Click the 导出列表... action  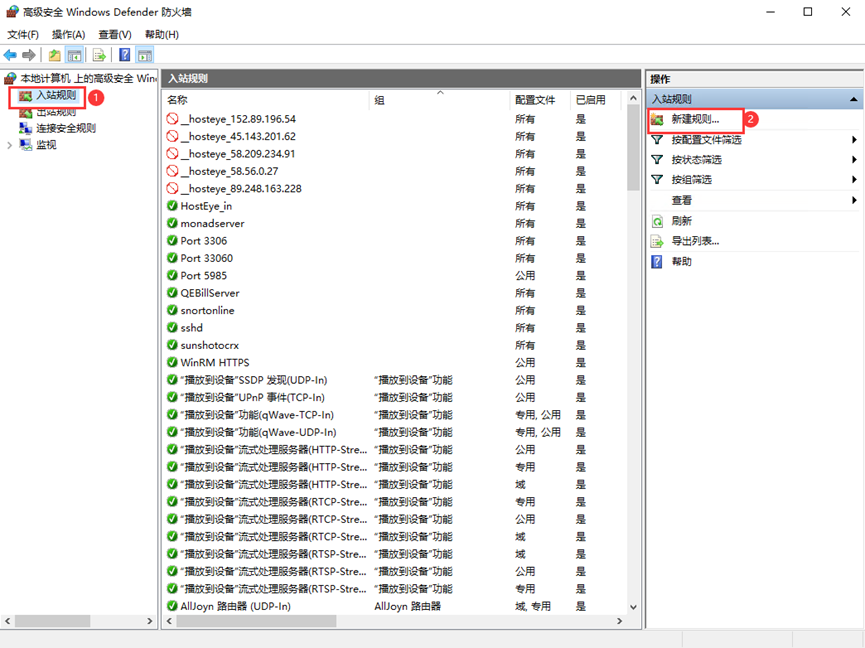coord(695,241)
